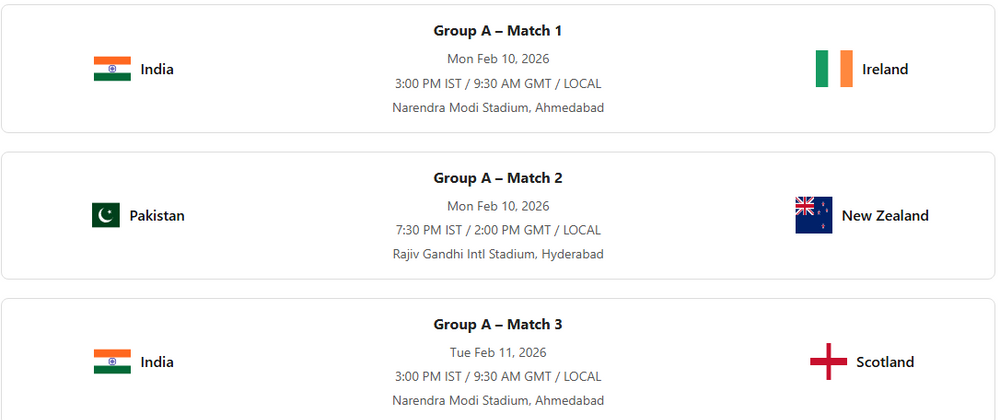The image size is (1000, 420).
Task: Open the Group A – Match 1 heading
Action: coord(498,31)
